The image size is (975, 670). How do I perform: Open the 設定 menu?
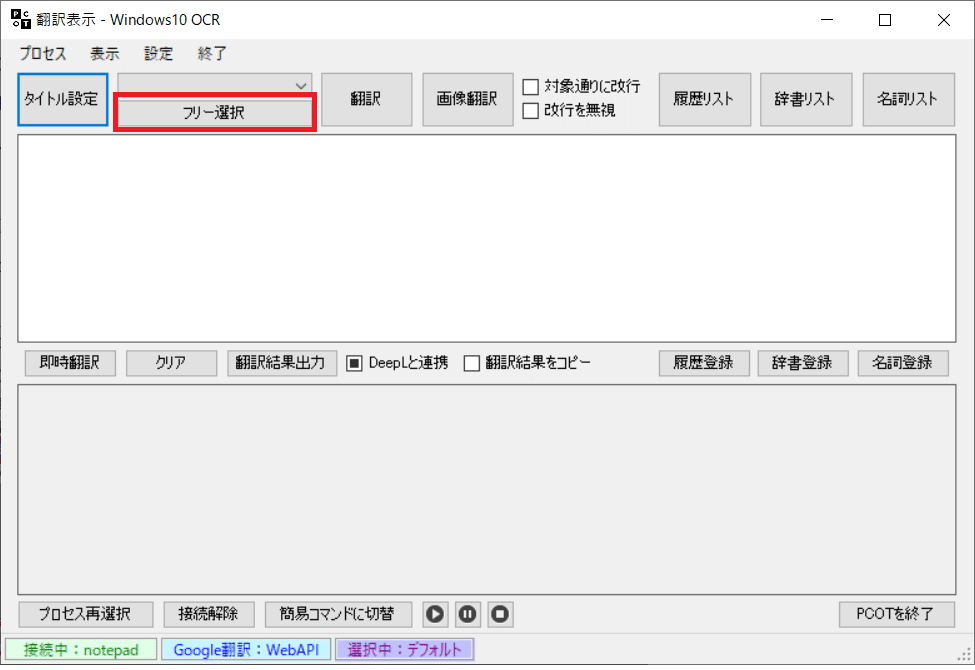click(x=157, y=53)
